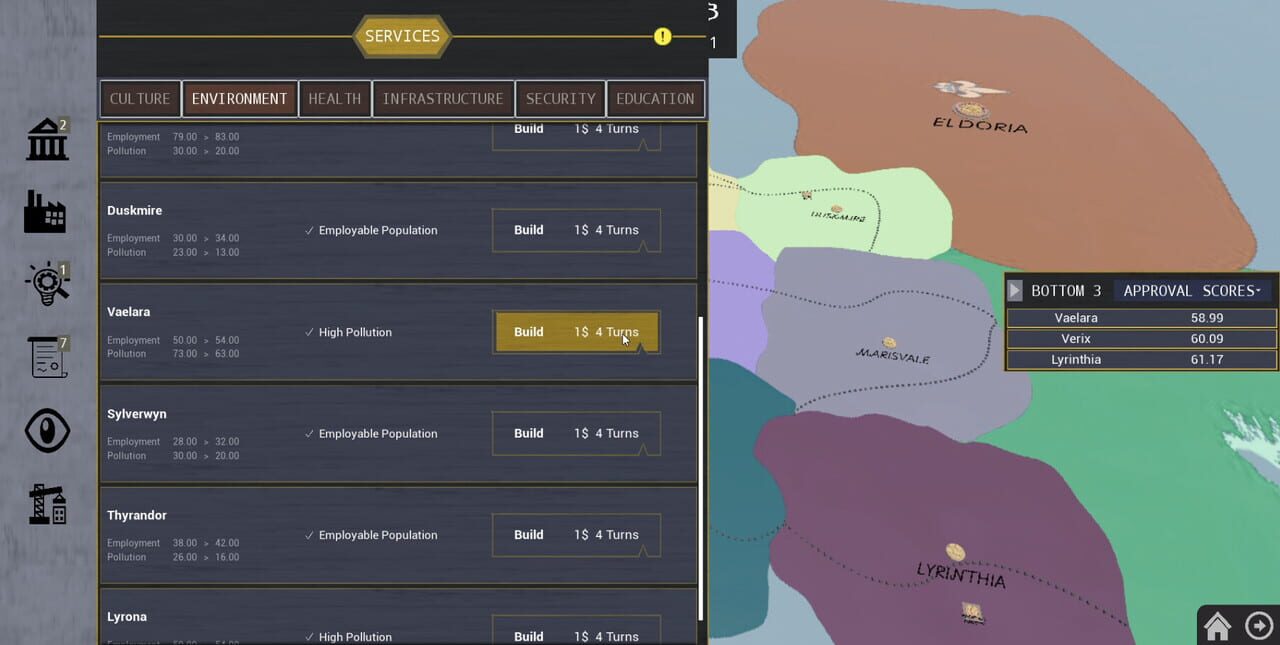Toggle Employable Population checkmark for Sylverwyn

tap(309, 434)
